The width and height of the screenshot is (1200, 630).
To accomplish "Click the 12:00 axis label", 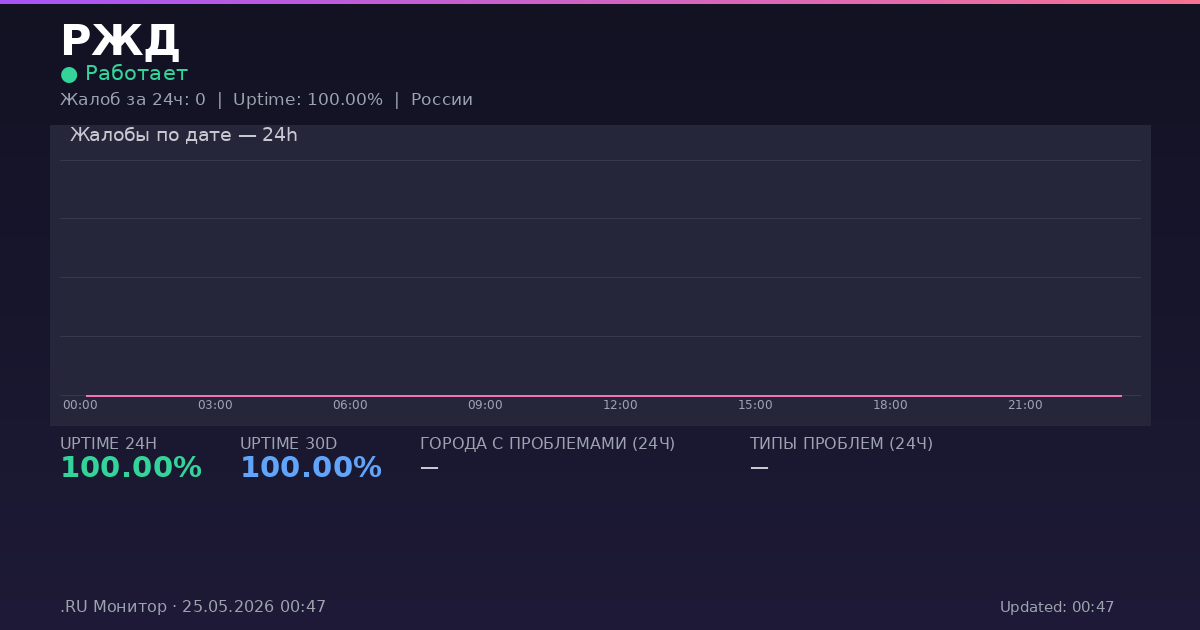I will click(620, 405).
